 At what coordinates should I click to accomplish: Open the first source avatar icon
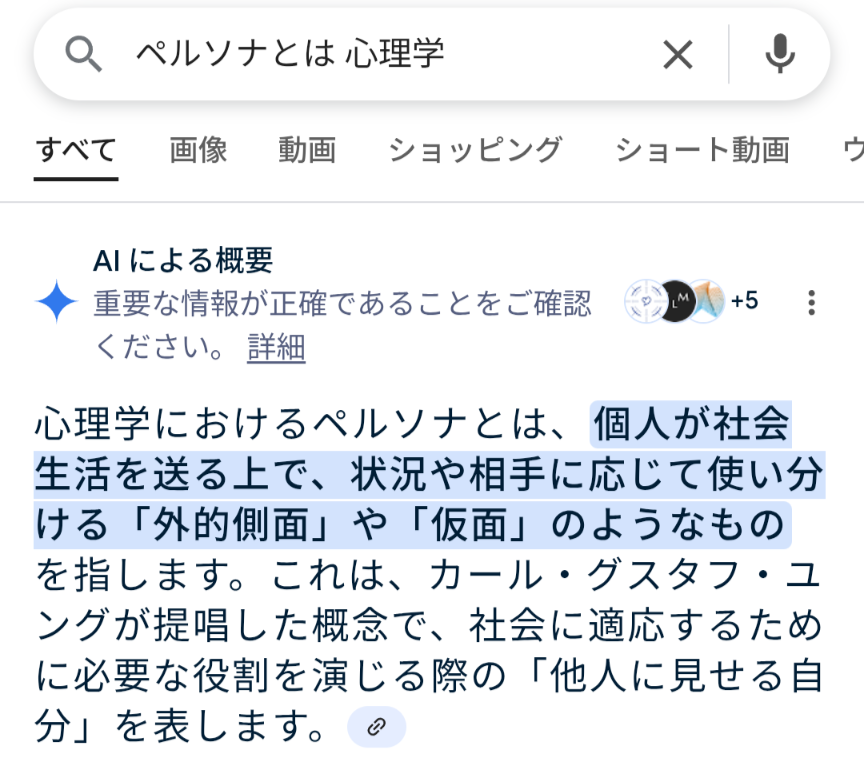click(x=645, y=301)
